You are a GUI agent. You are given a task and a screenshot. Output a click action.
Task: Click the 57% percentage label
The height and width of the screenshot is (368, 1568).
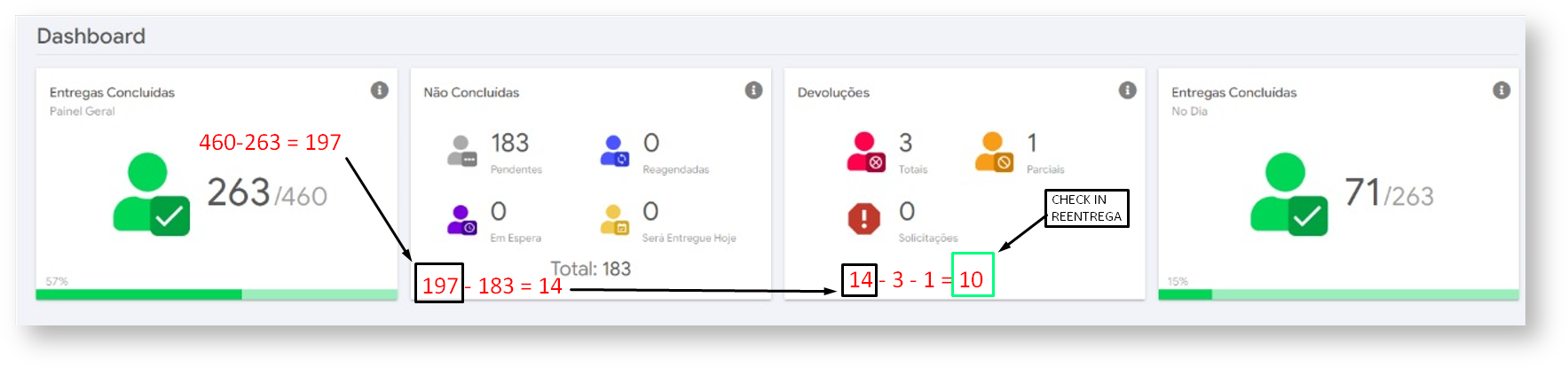click(x=57, y=281)
